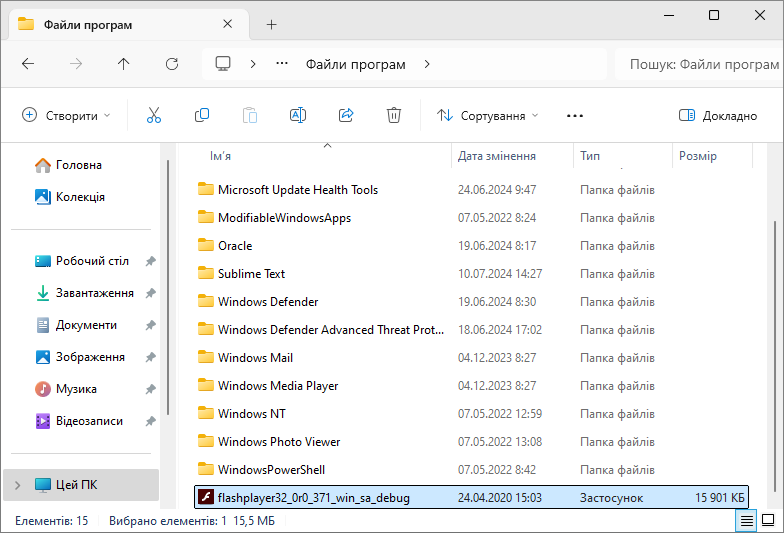Open Колекція in navigation pane
The image size is (784, 533).
pos(80,197)
